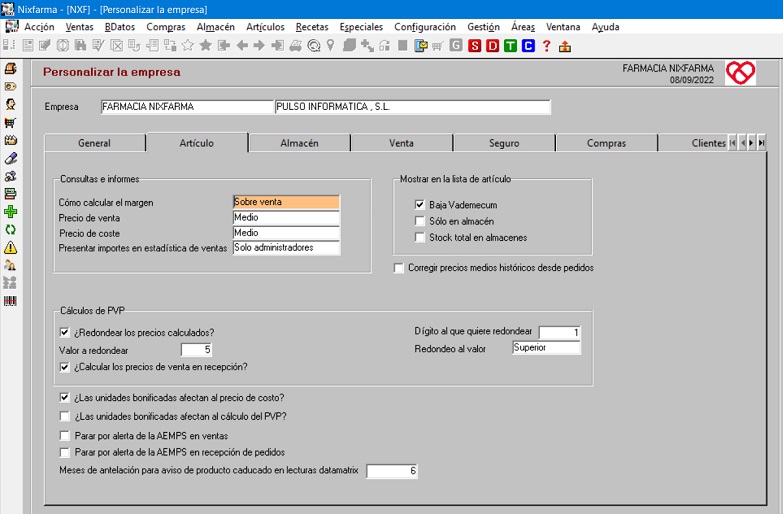Open the Ayuda menu
Screen dimensions: 783x514
coord(605,27)
